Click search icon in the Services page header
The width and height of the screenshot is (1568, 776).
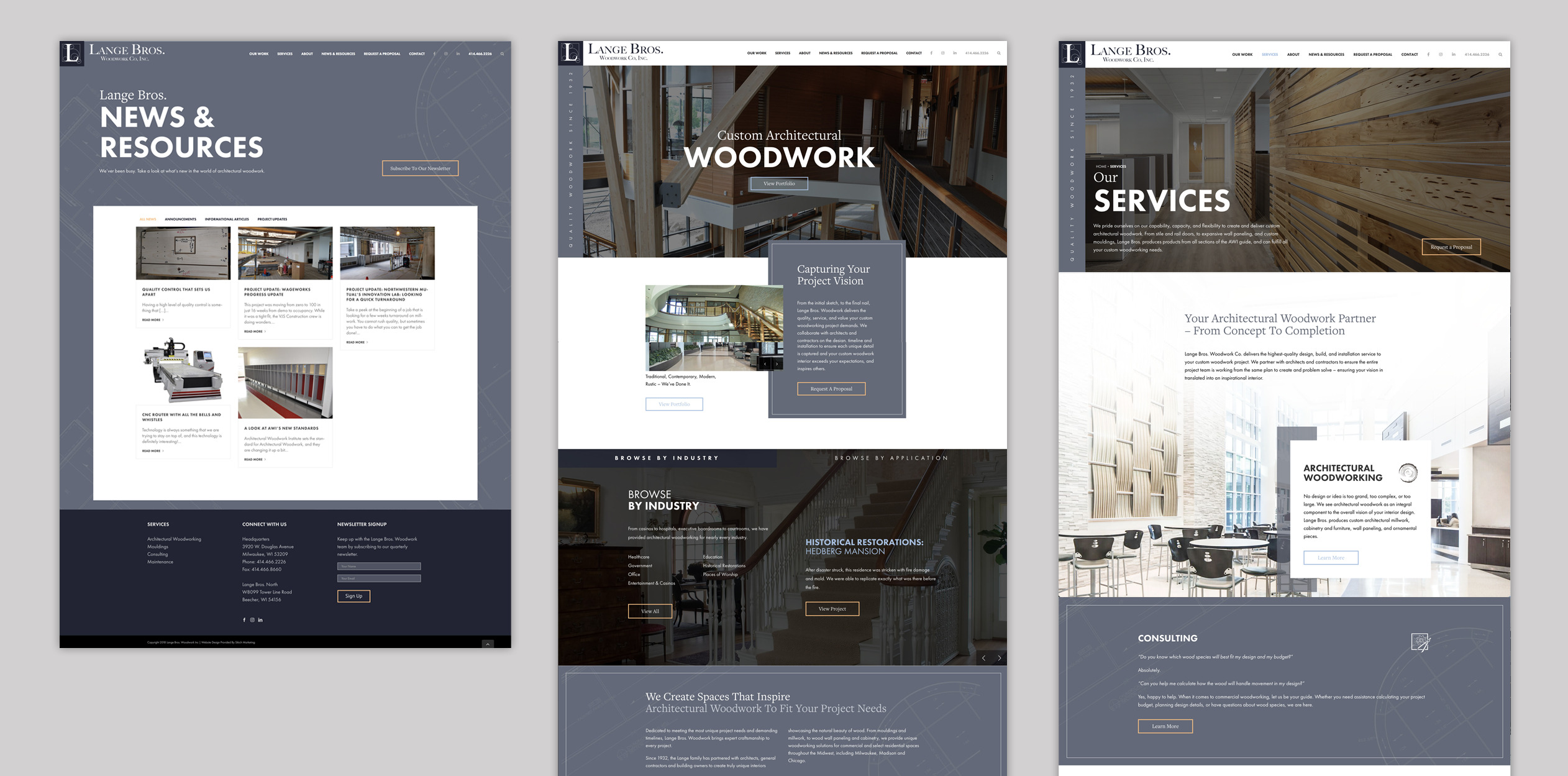click(x=1500, y=55)
